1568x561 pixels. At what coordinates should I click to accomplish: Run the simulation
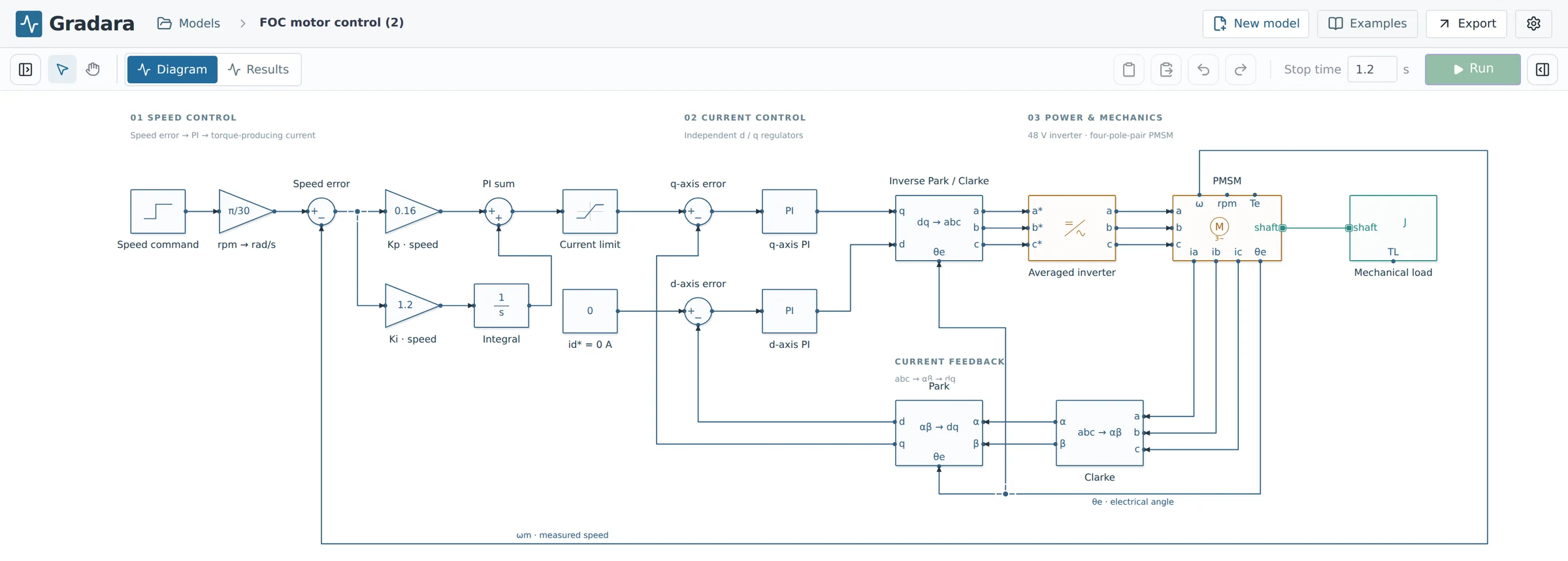[1473, 69]
